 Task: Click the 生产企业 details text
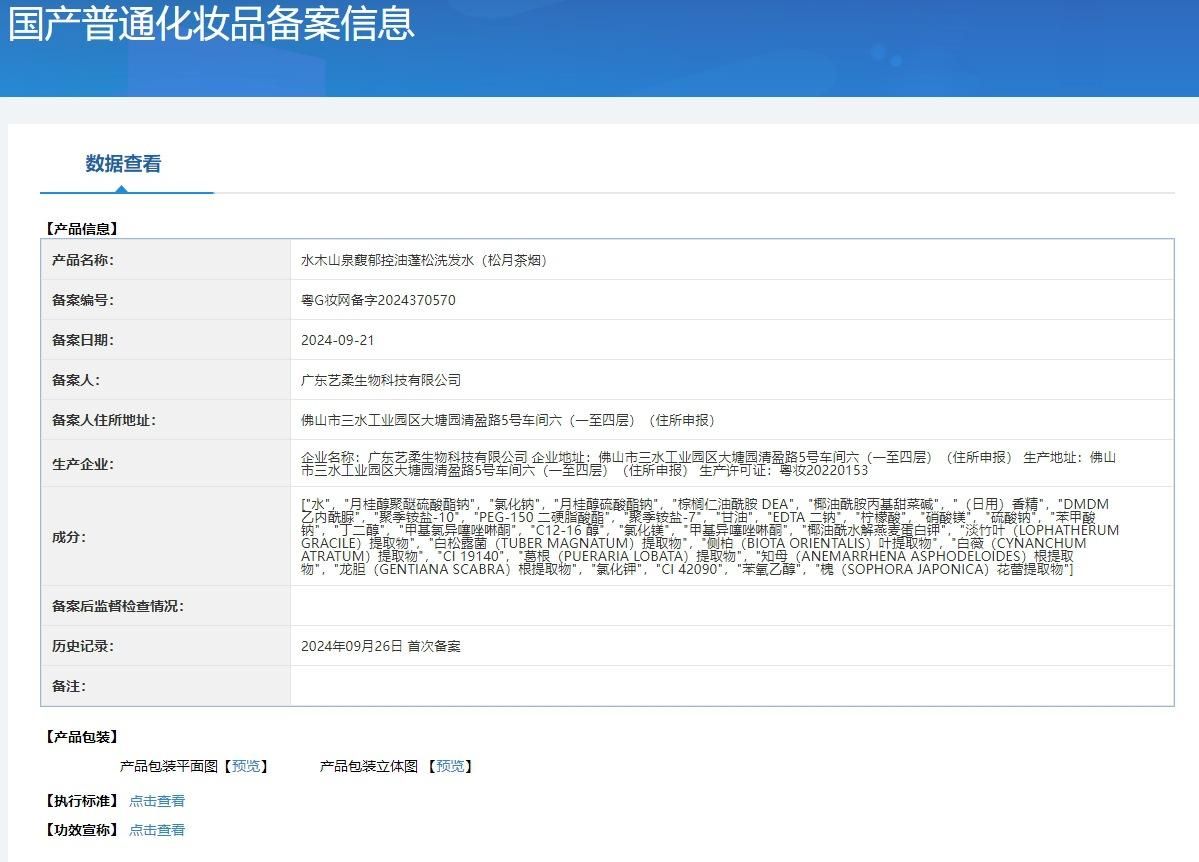(708, 464)
